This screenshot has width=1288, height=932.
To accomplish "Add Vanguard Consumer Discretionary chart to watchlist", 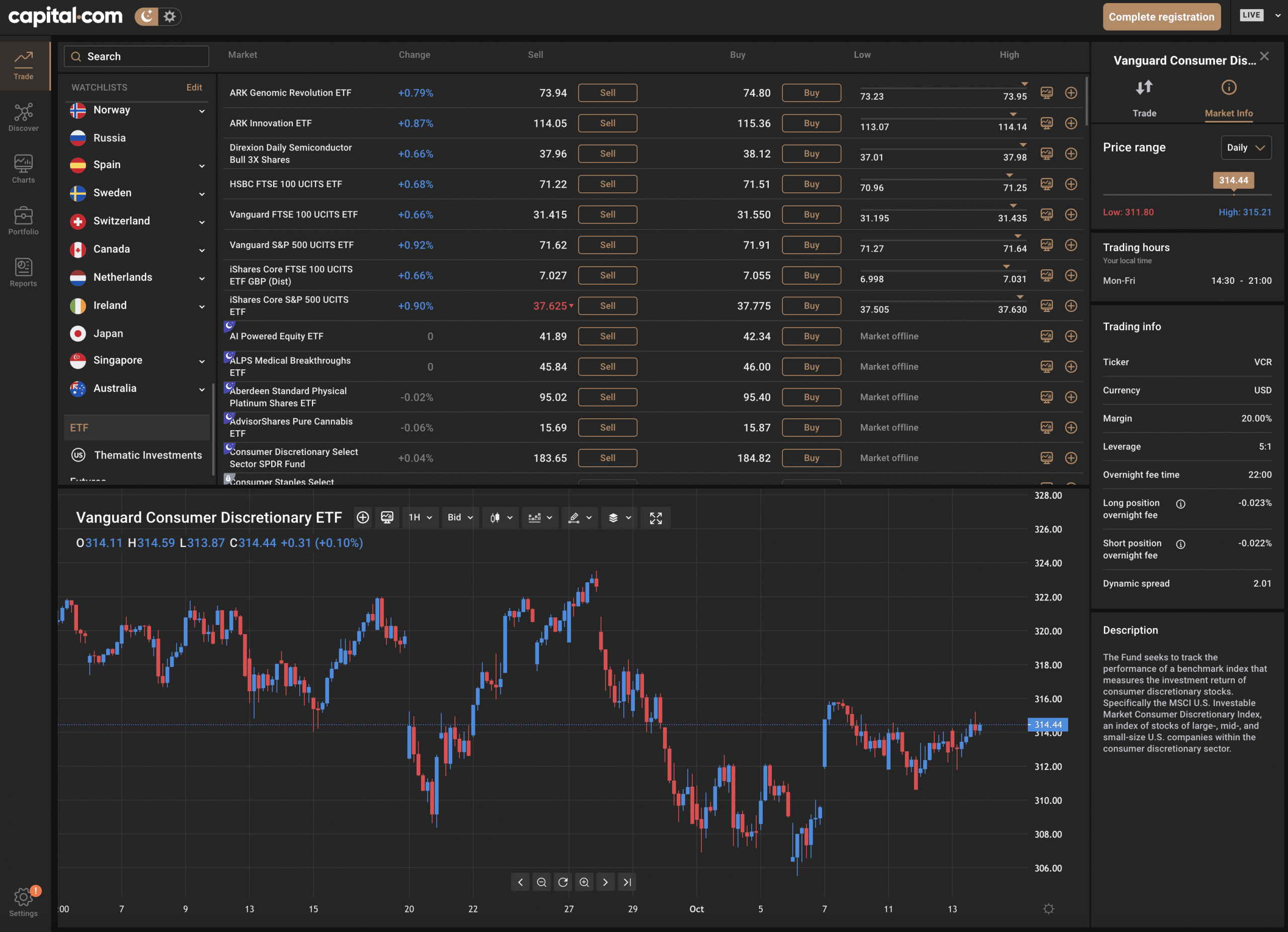I will (x=362, y=517).
